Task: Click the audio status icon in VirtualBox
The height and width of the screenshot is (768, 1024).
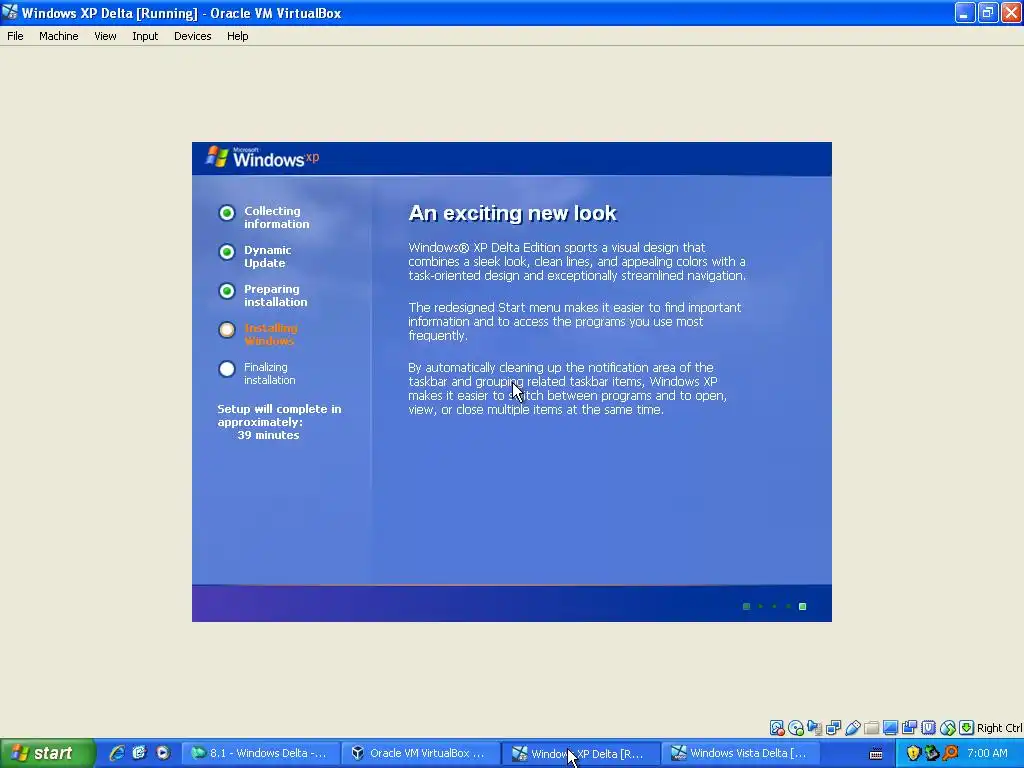Action: tap(814, 728)
